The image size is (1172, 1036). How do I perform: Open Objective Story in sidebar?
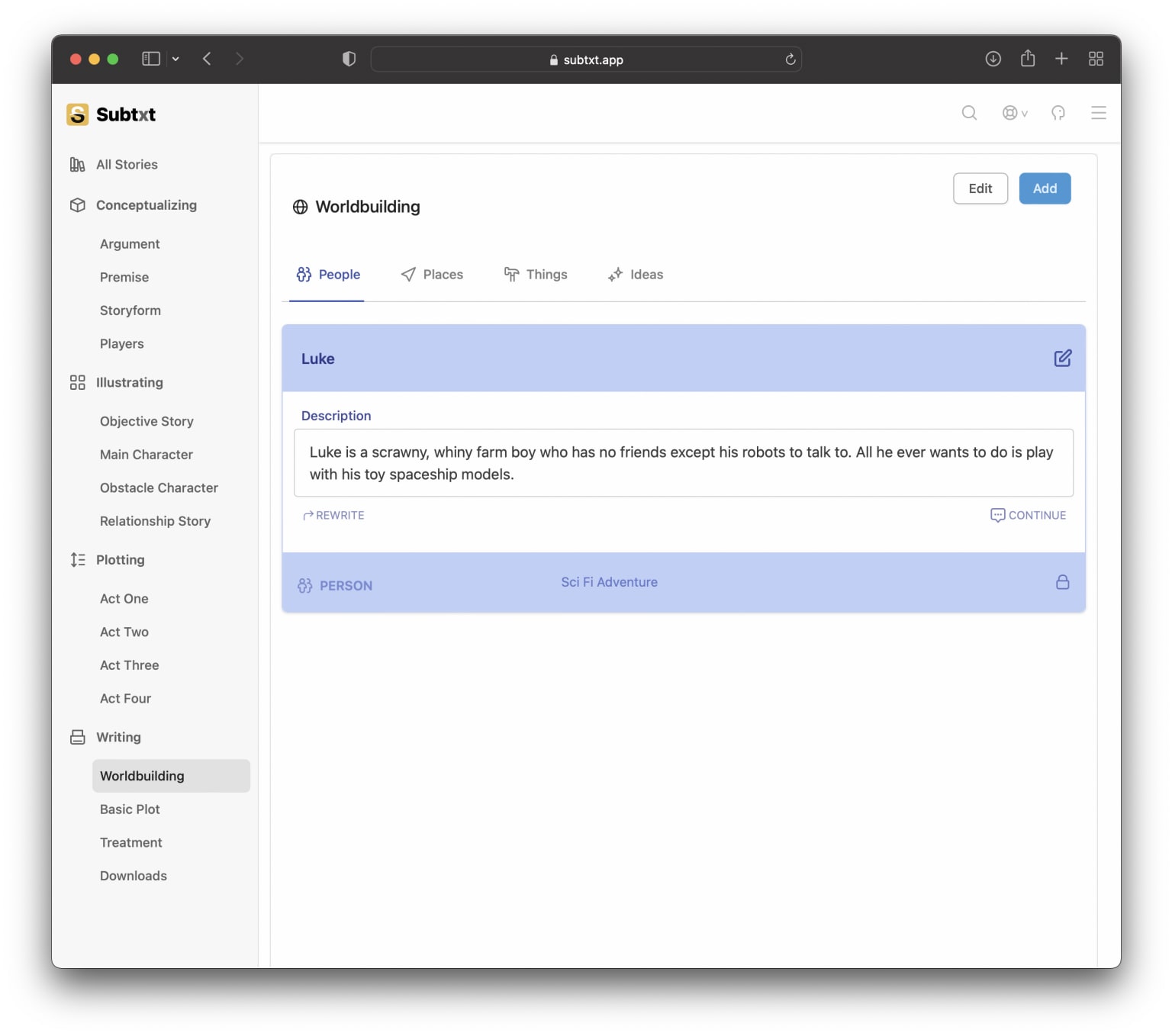click(146, 421)
